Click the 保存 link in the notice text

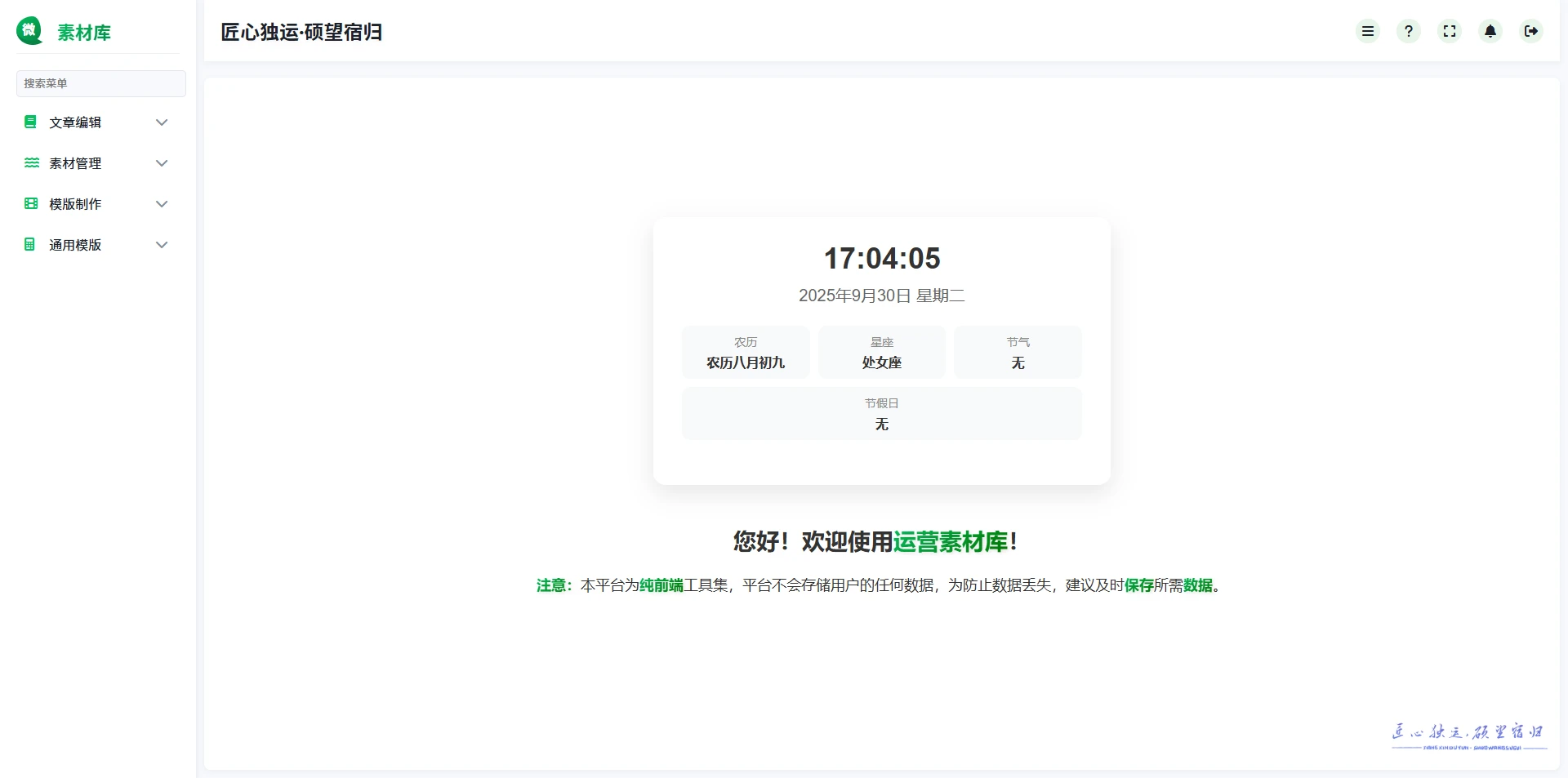pos(1139,585)
